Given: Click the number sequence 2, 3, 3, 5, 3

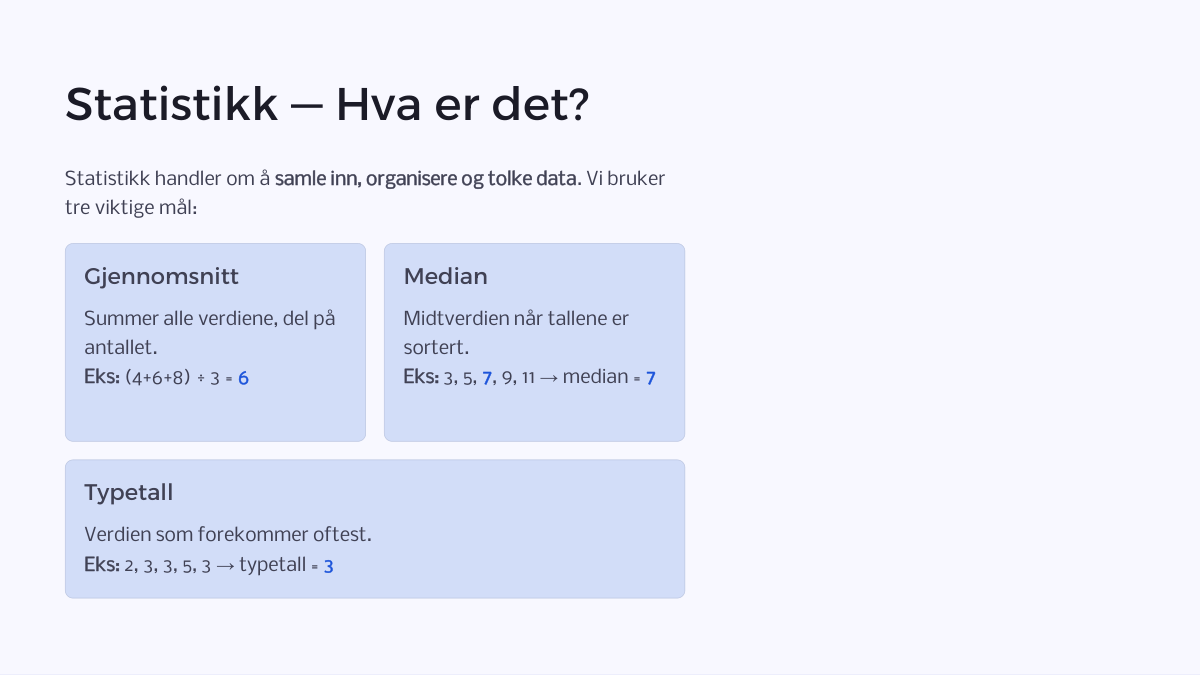Looking at the screenshot, I should (x=168, y=566).
